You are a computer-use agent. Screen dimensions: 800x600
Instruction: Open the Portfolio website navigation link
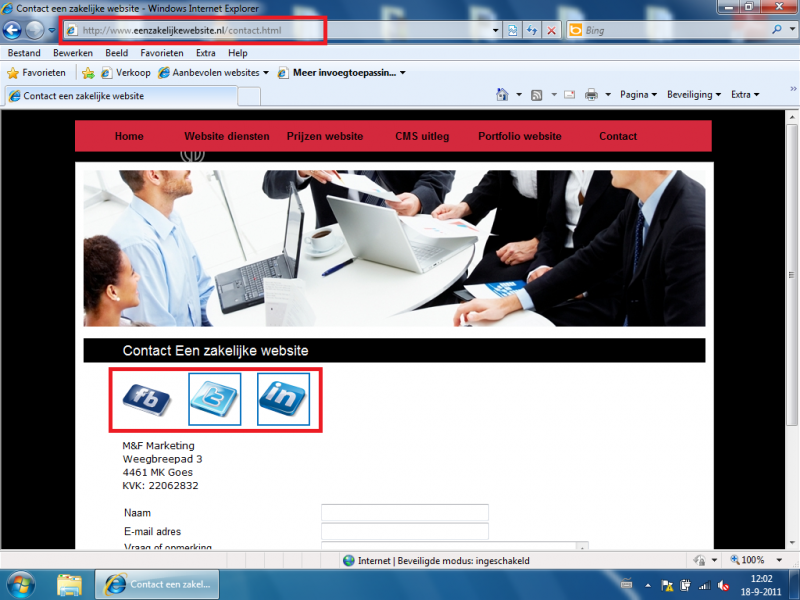pos(520,136)
